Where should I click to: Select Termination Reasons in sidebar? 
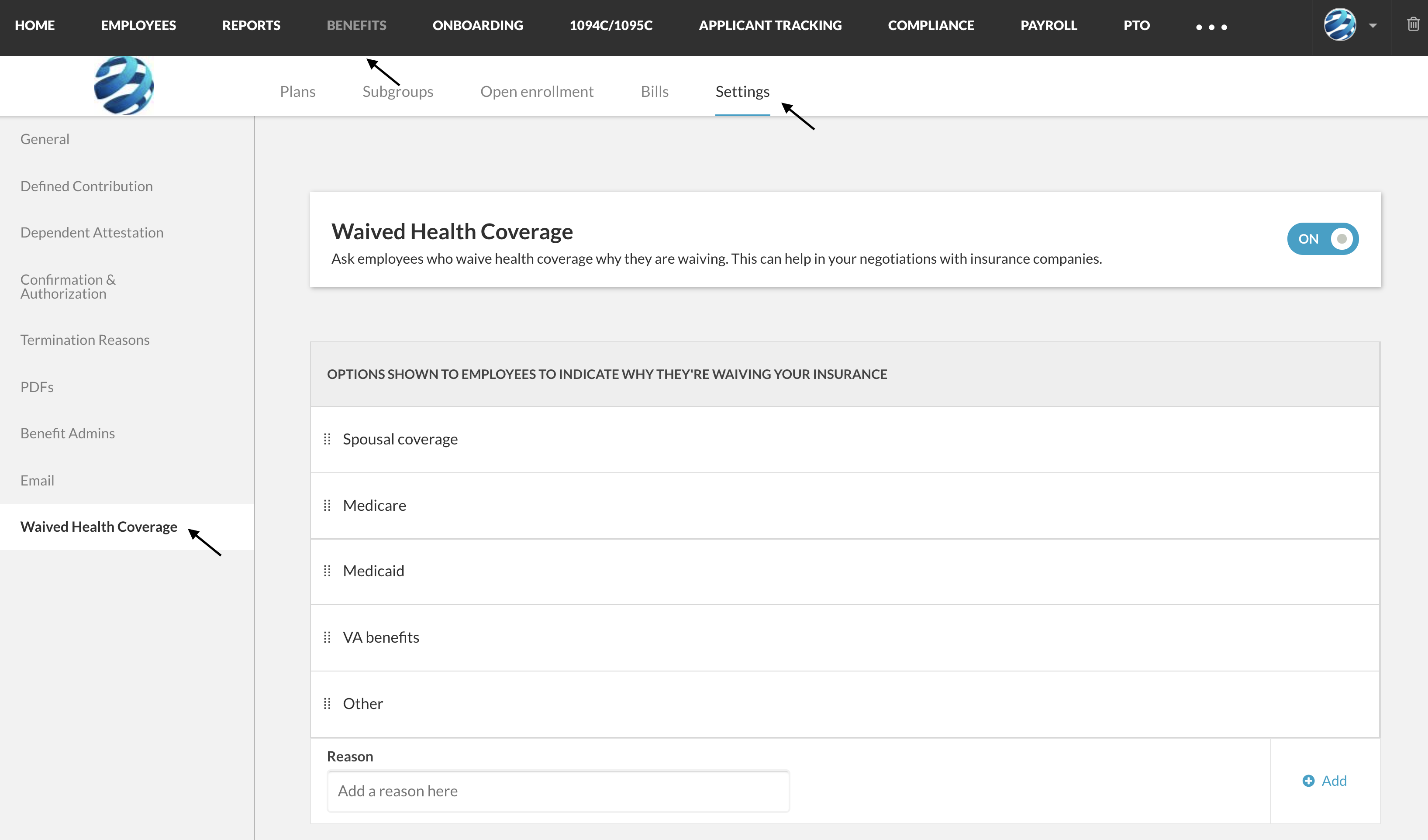[x=85, y=339]
